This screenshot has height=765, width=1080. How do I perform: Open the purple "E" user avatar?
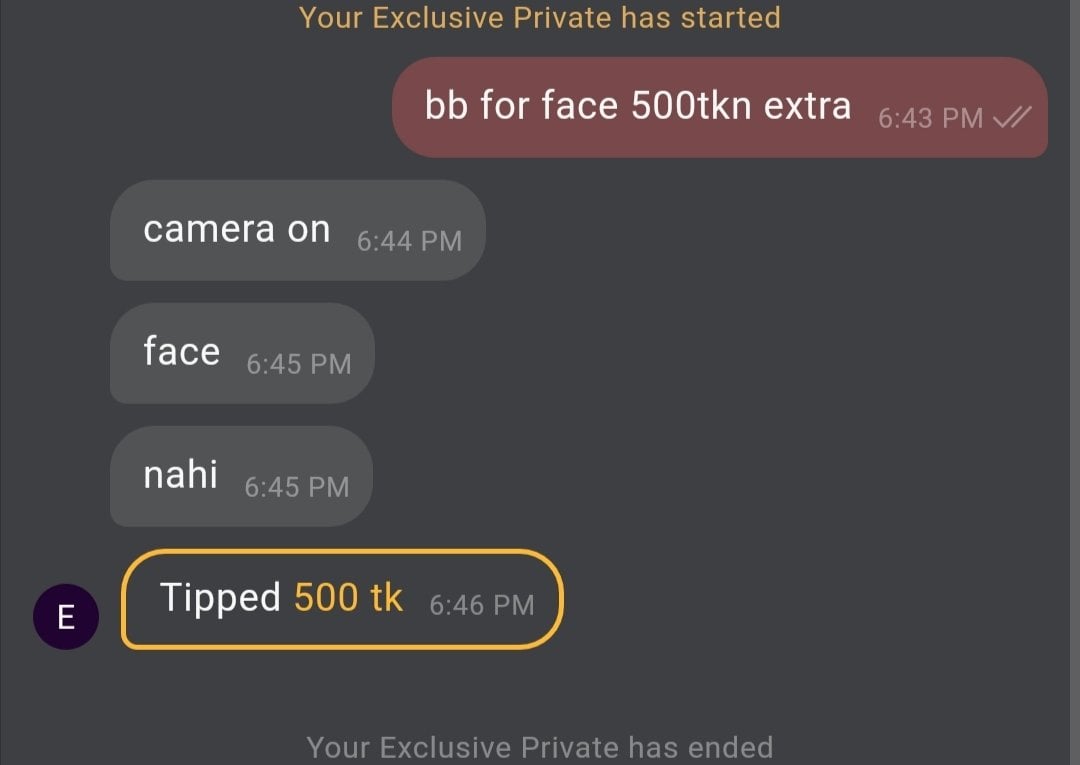pos(66,617)
